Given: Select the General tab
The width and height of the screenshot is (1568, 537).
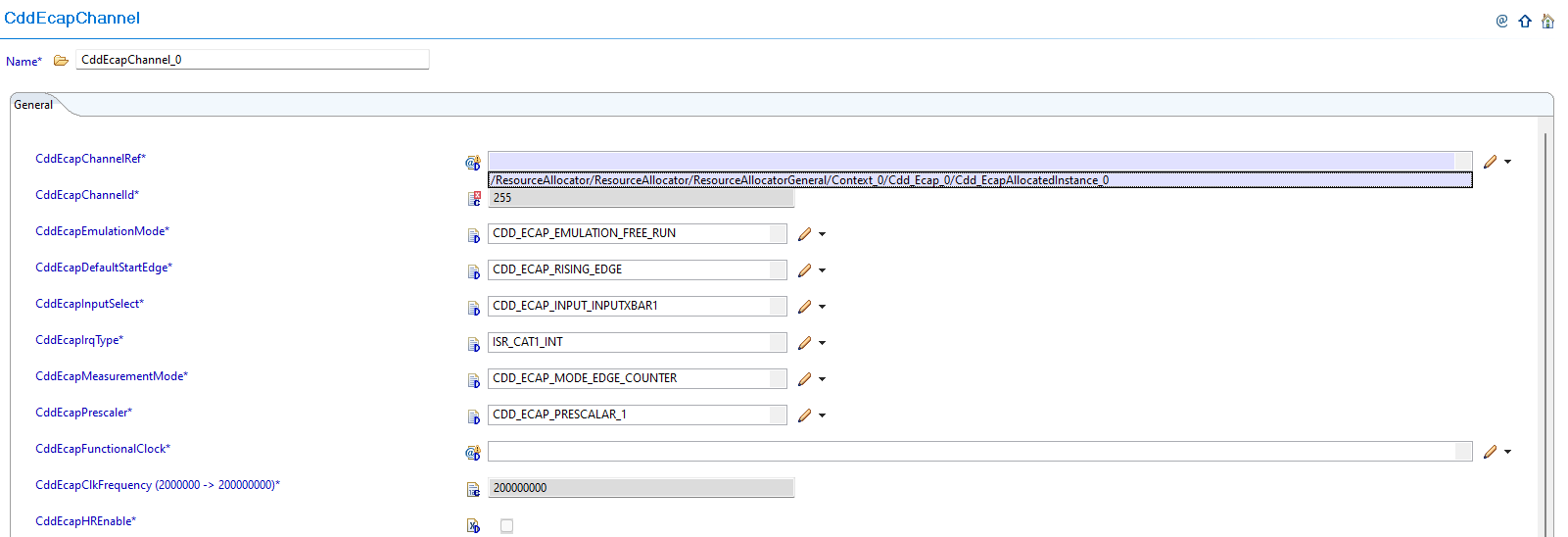Looking at the screenshot, I should pos(33,105).
